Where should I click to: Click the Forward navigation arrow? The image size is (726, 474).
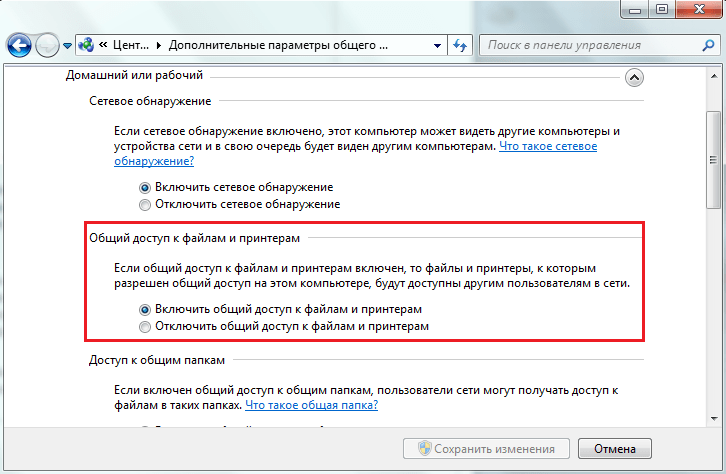click(x=47, y=45)
